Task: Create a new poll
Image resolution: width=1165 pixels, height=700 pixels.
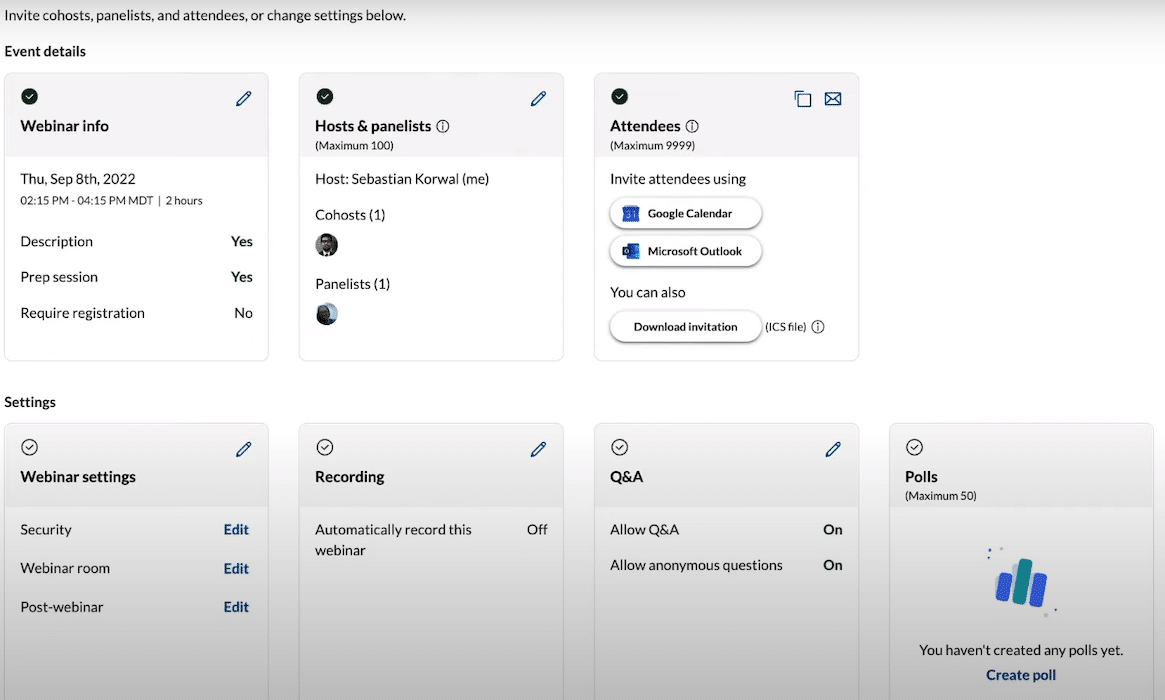Action: pyautogui.click(x=1020, y=674)
